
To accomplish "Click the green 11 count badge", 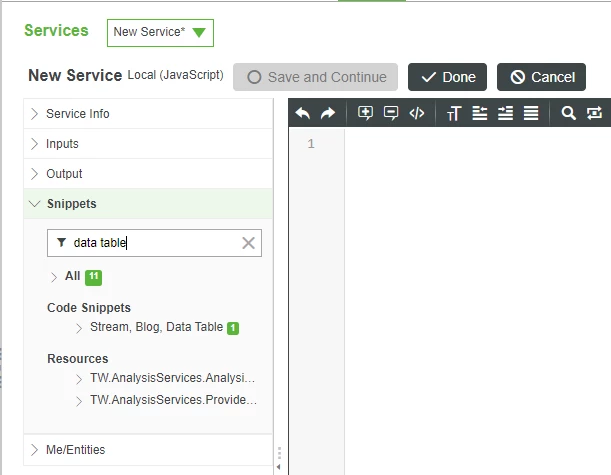I will 94,277.
